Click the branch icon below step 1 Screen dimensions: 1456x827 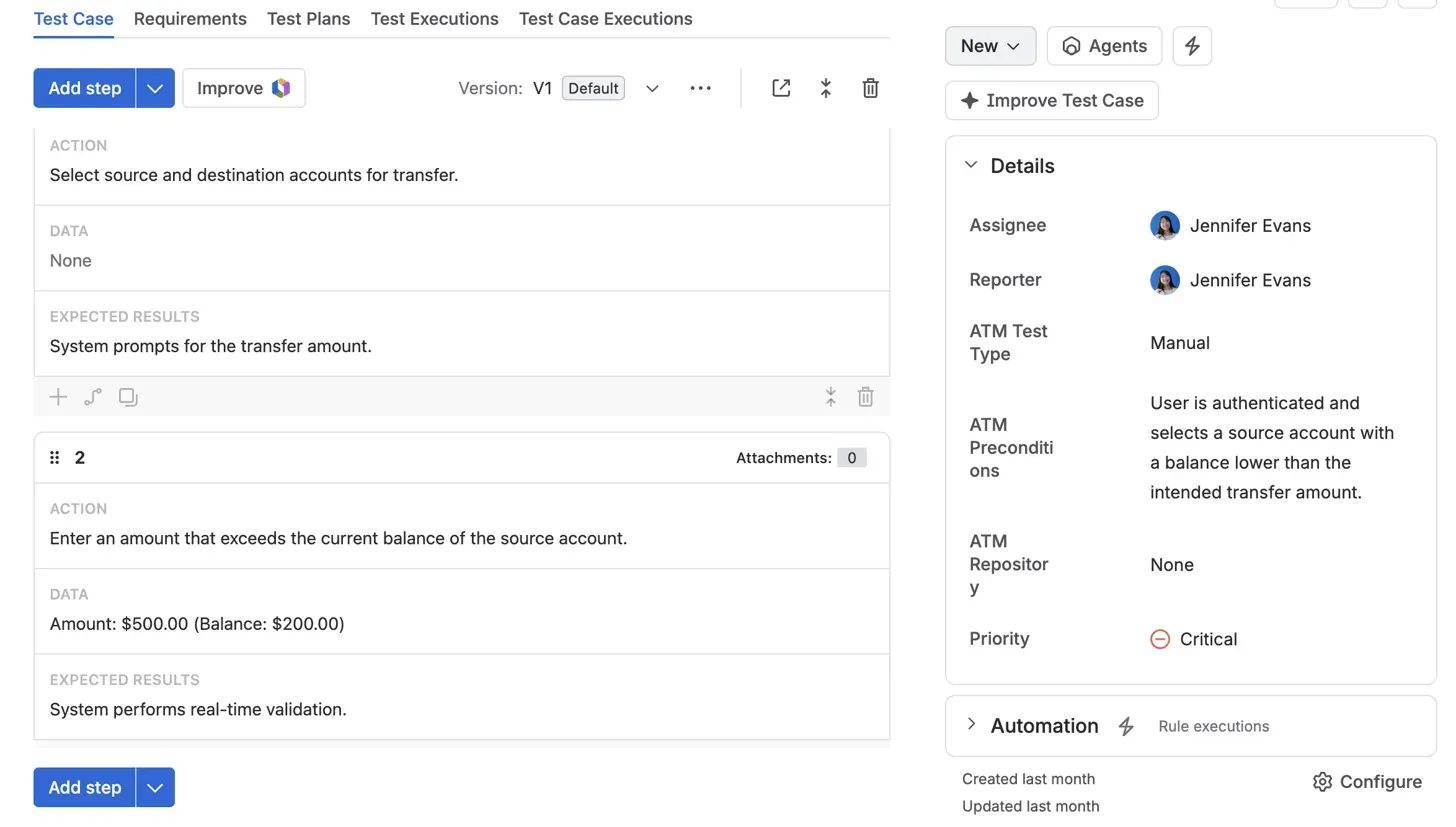point(93,397)
